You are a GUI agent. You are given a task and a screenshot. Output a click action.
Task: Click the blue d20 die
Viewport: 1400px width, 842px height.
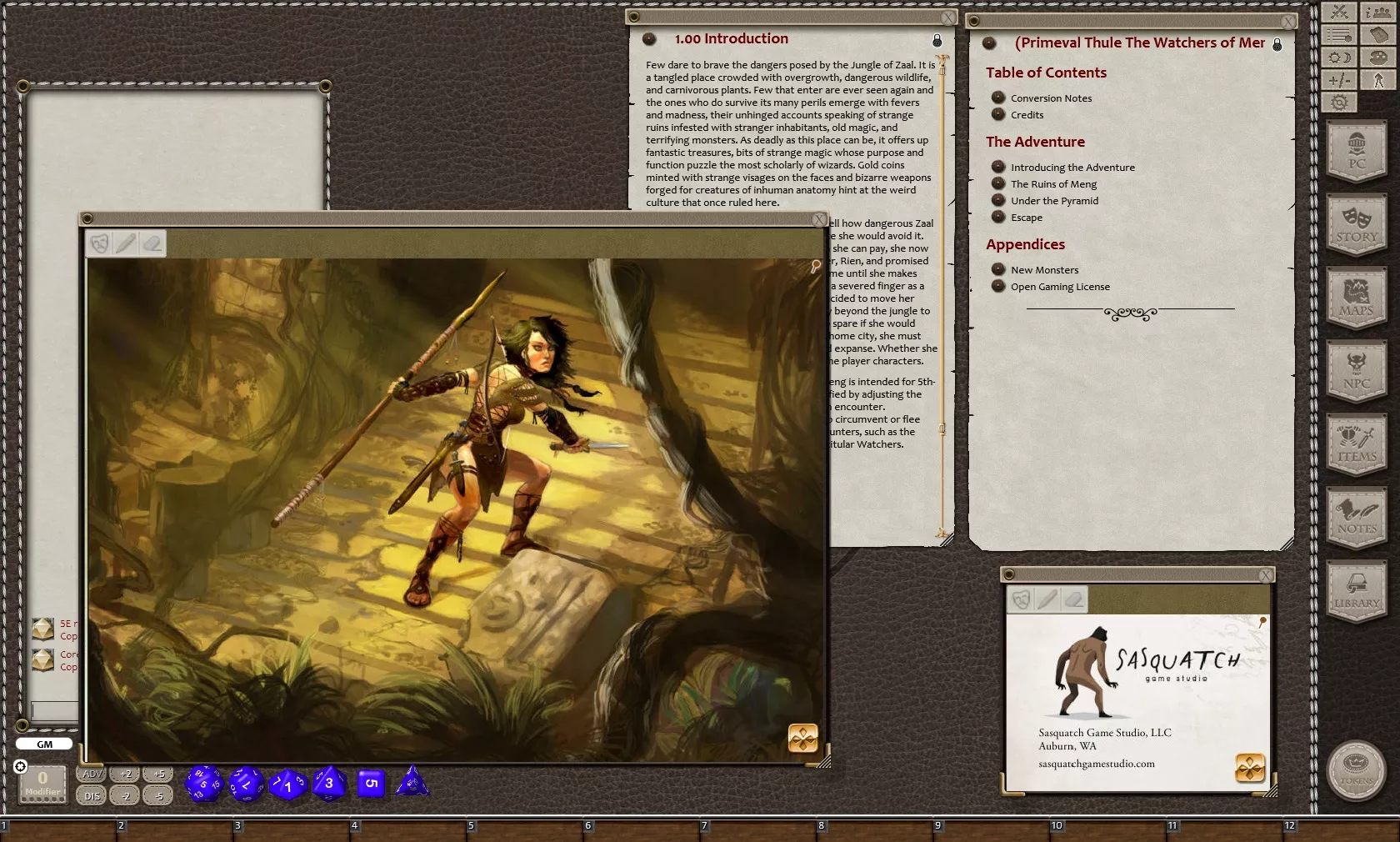click(203, 784)
